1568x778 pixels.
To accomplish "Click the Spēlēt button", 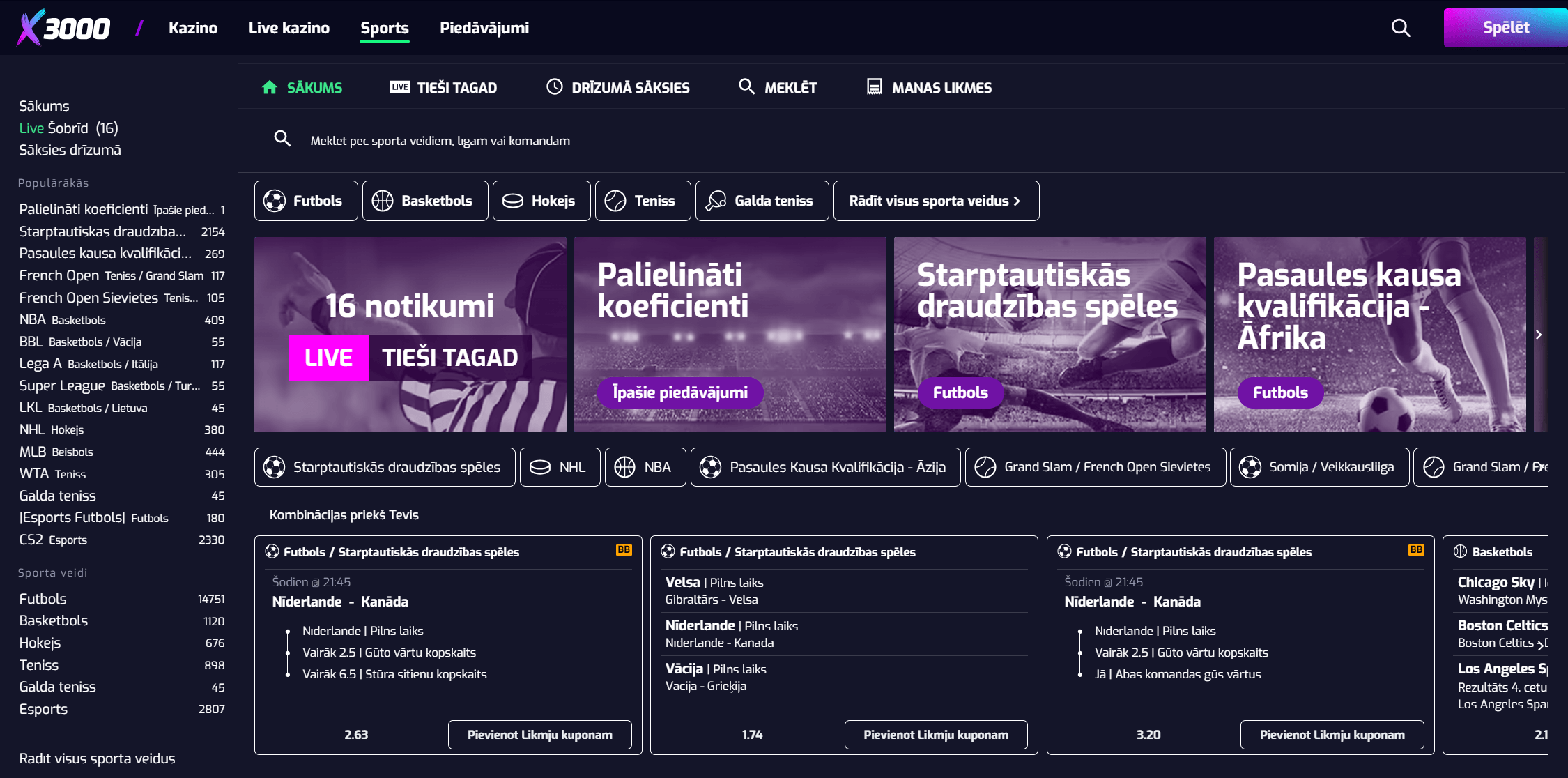I will 1505,27.
